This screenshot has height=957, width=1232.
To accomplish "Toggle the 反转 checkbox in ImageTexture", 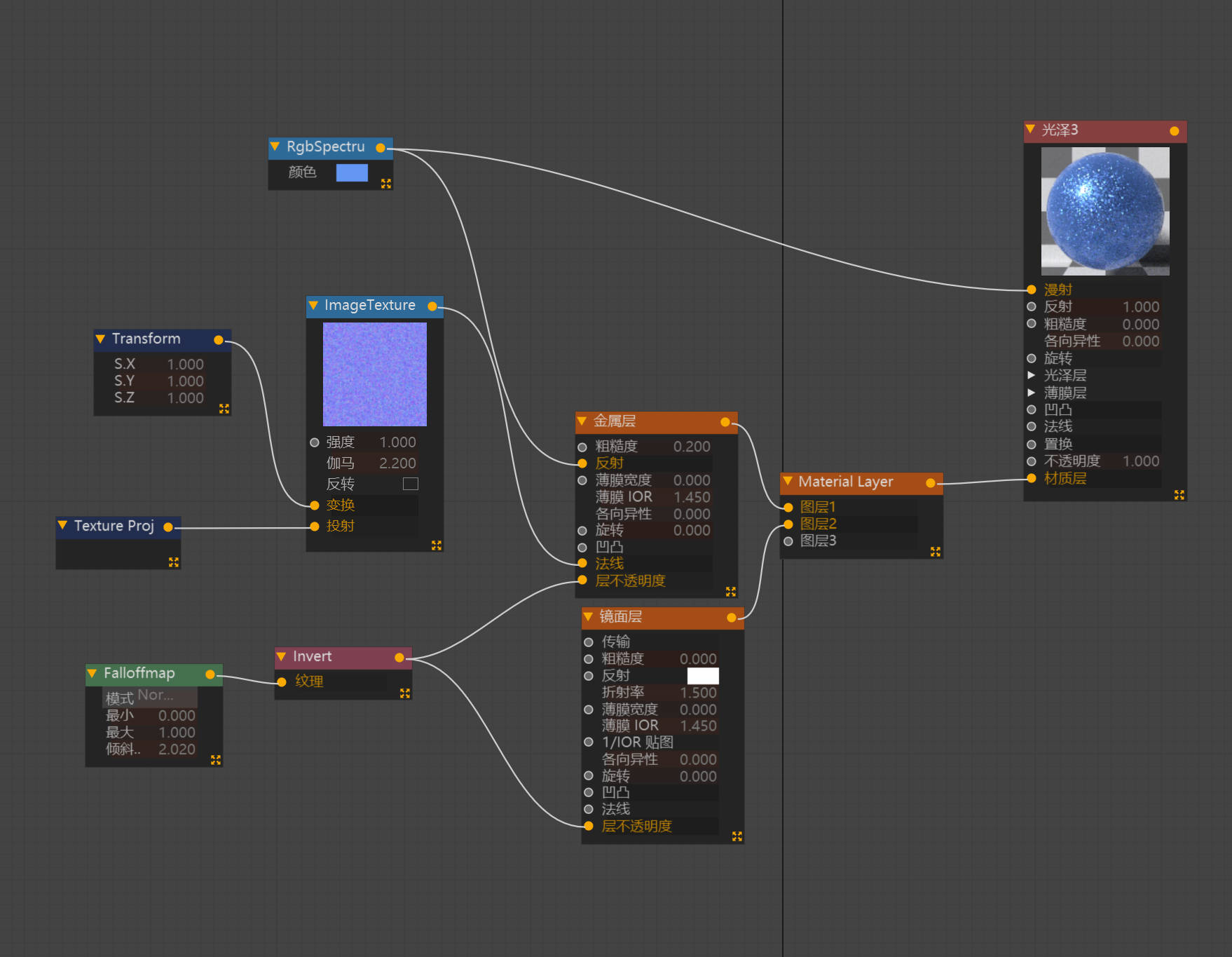I will click(411, 484).
